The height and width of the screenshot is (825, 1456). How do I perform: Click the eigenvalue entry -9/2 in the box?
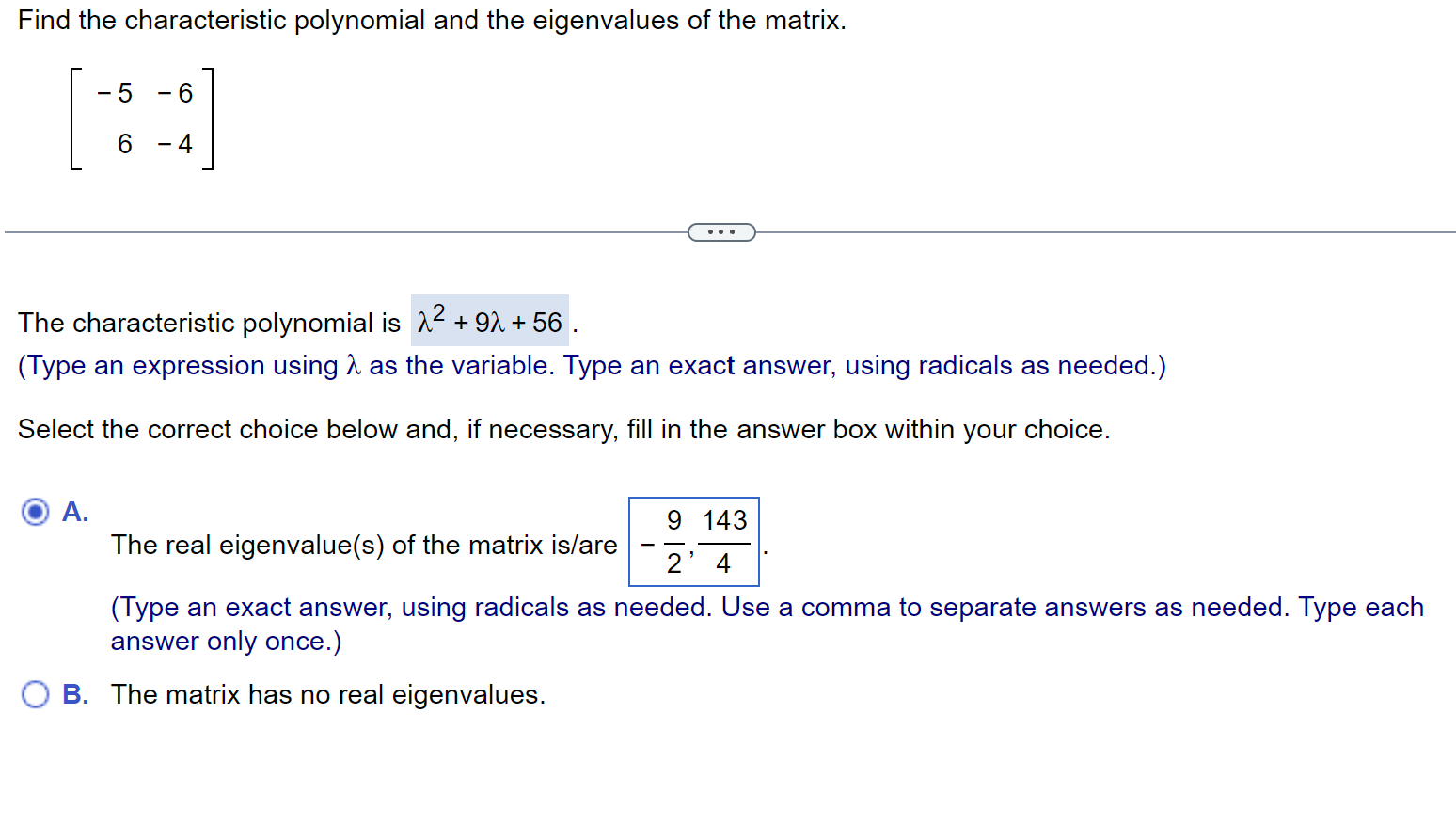[x=661, y=542]
